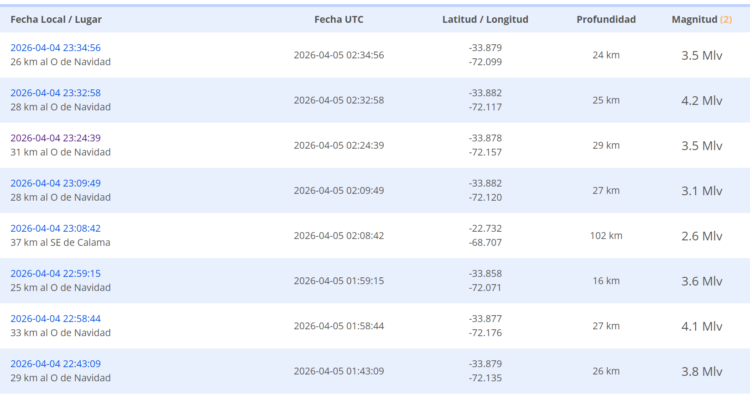Open the 22:43:09 earthquake event link
The height and width of the screenshot is (400, 750).
55,363
